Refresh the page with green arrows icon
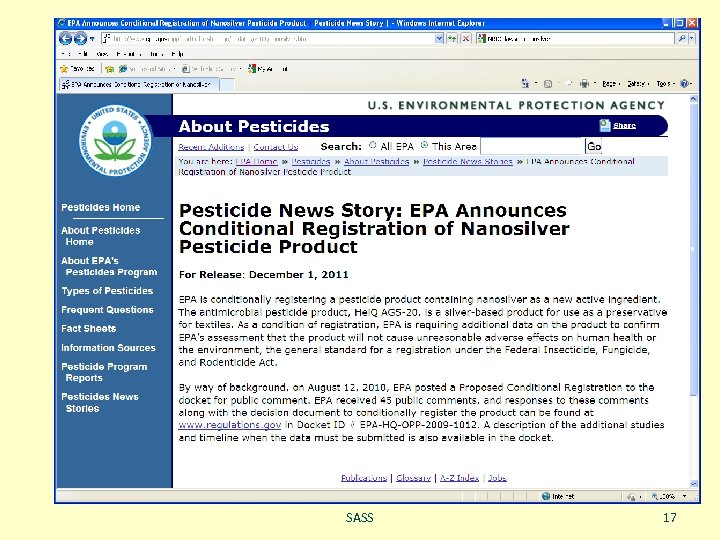 452,39
